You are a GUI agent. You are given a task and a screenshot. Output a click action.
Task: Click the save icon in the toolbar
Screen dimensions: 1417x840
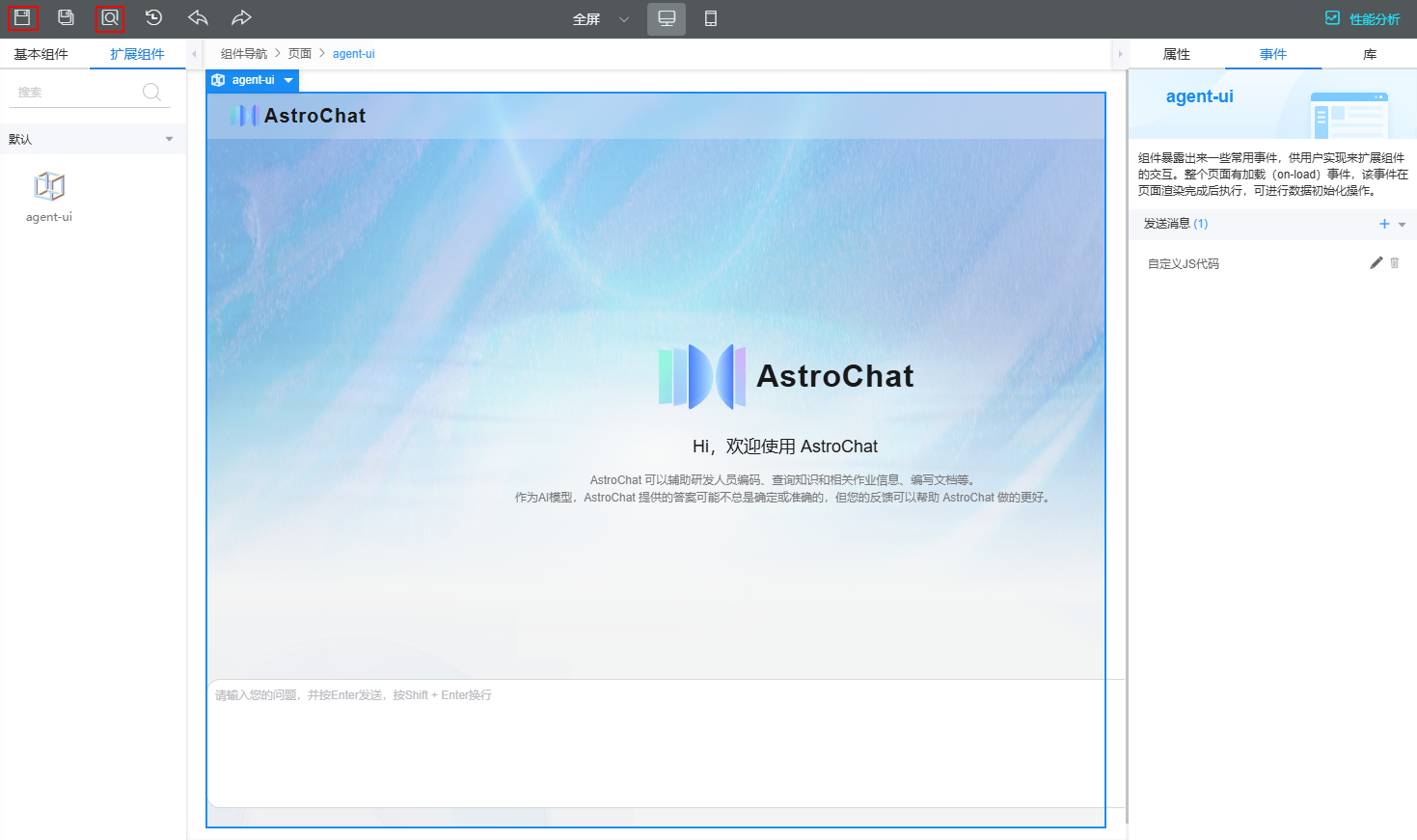tap(22, 17)
